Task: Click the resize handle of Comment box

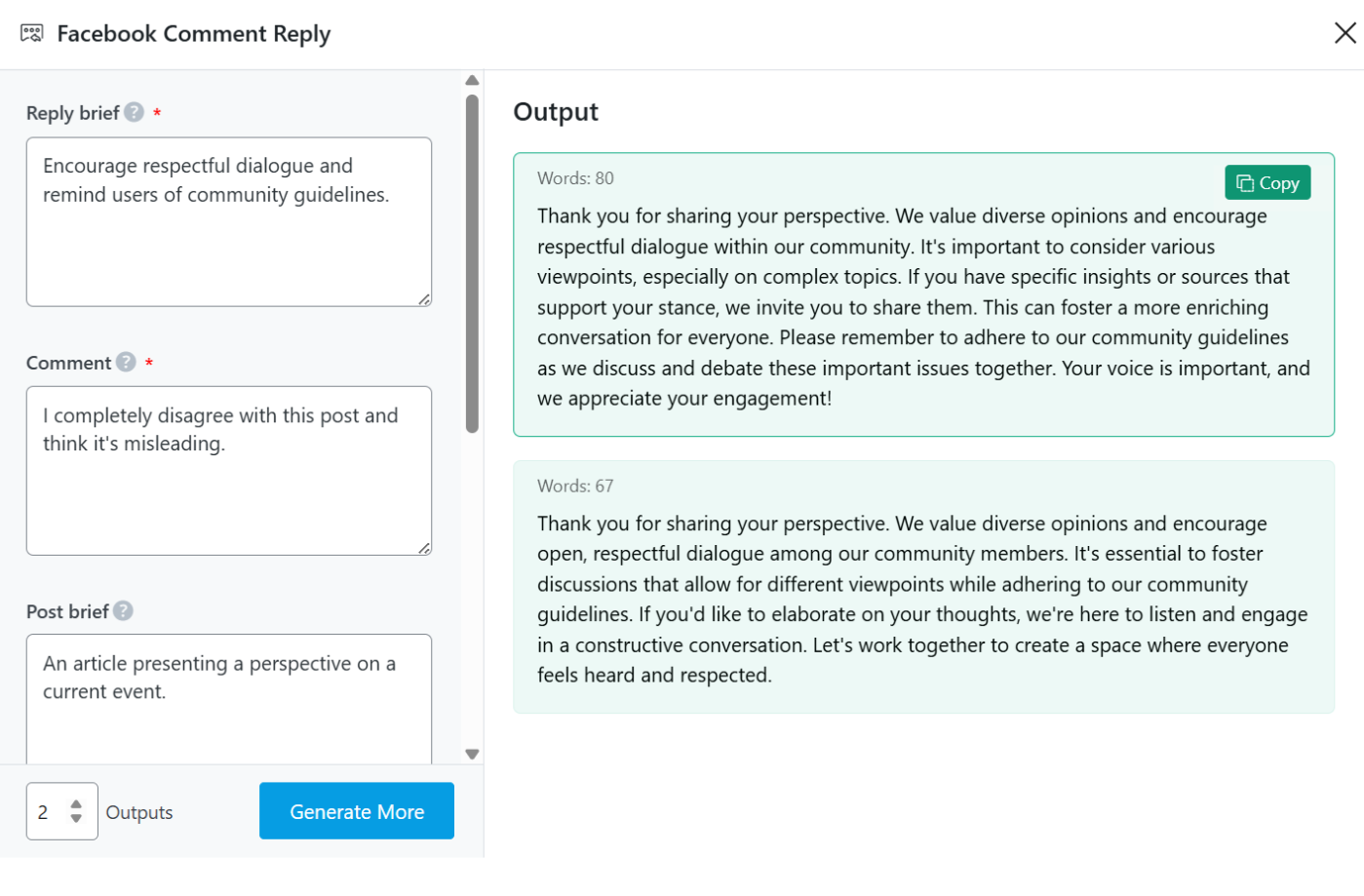Action: tap(424, 548)
